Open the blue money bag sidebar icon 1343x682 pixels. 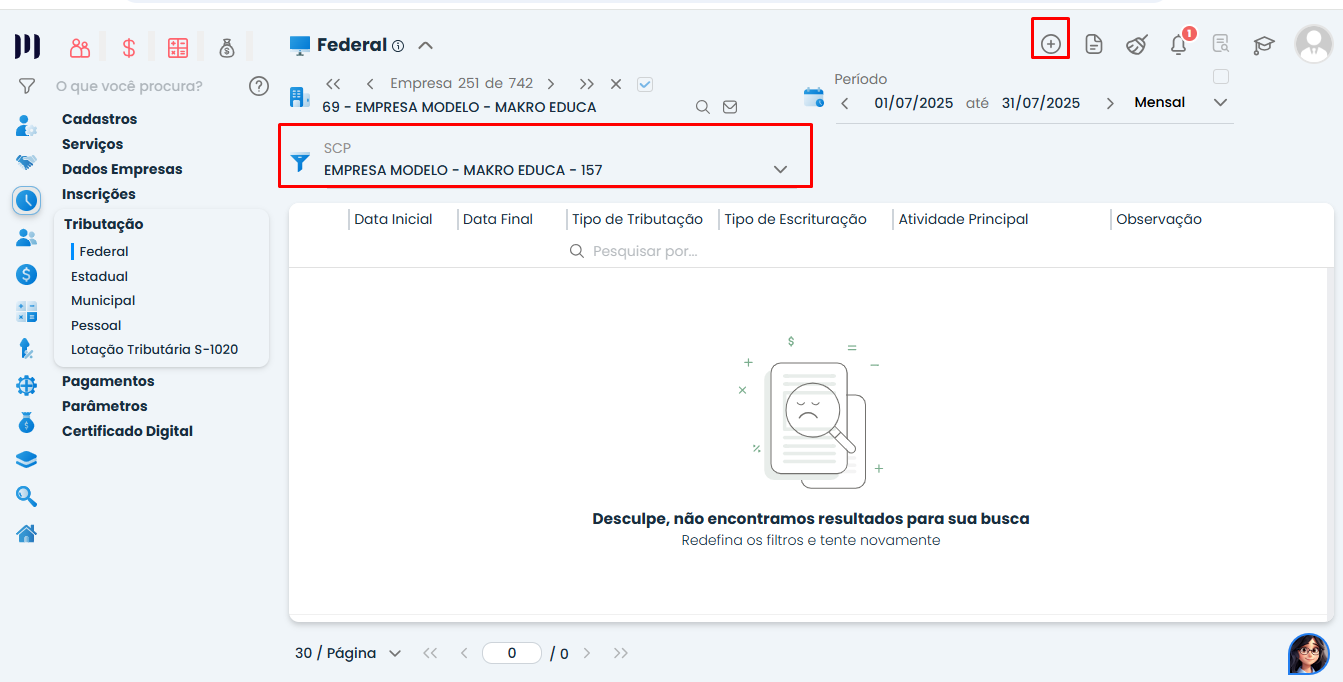coord(26,422)
